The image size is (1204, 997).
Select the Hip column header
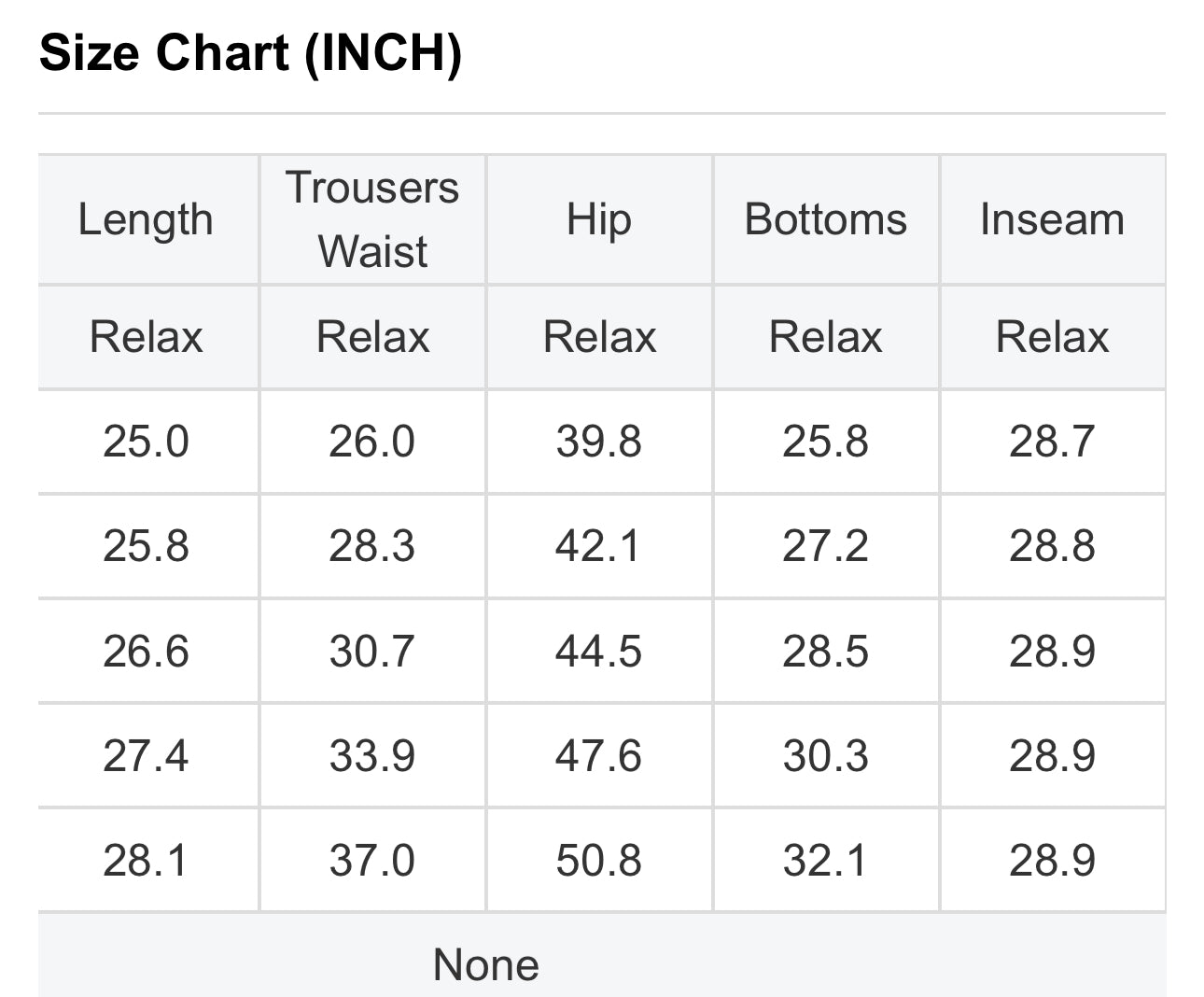tap(599, 220)
